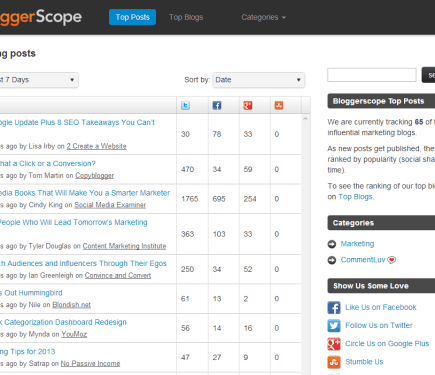This screenshot has width=435, height=375.
Task: Open People Who Will Lead Tomorrow's Marketing
Action: tap(73, 222)
